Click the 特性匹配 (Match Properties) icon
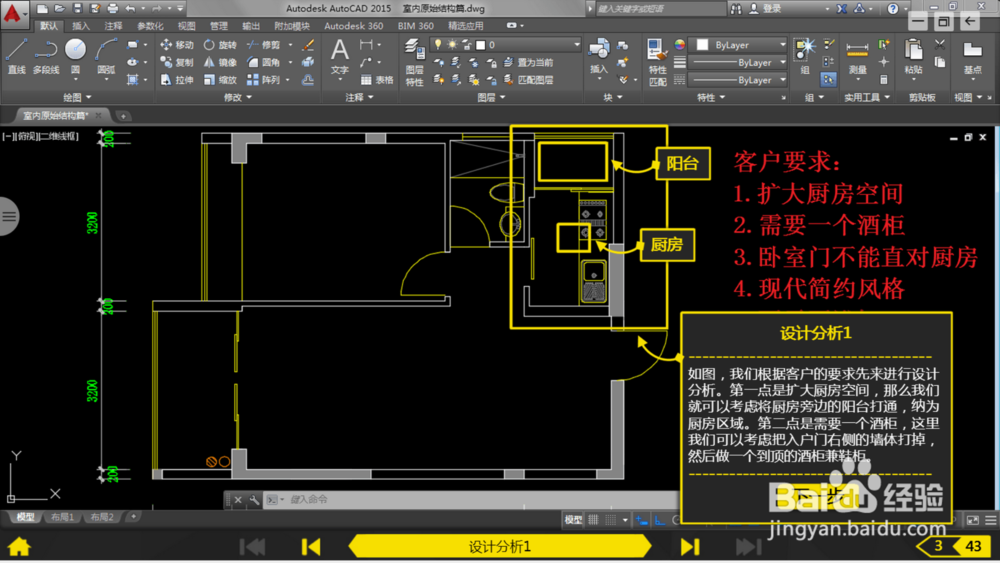 [657, 62]
